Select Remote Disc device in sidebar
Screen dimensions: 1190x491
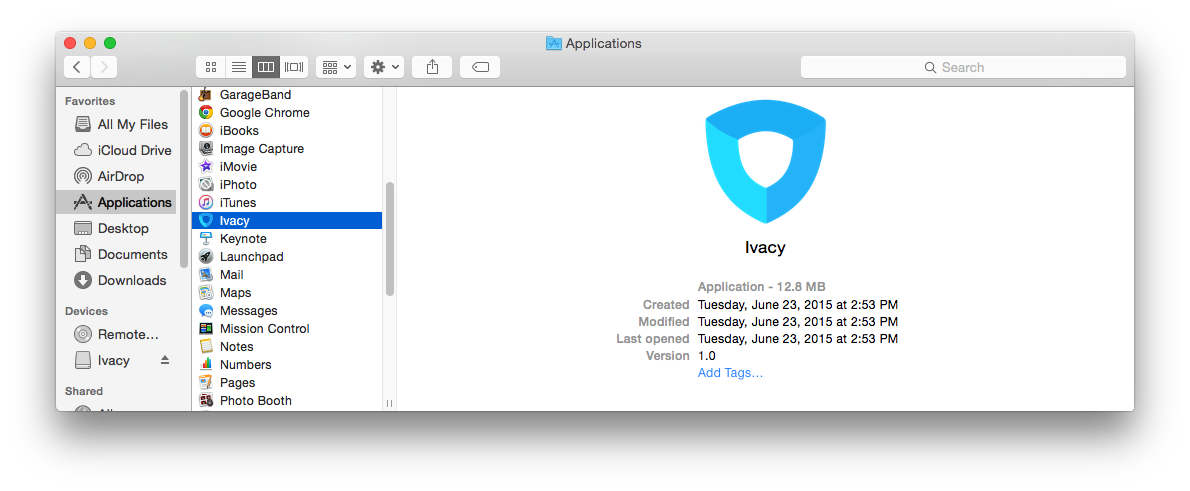click(117, 334)
